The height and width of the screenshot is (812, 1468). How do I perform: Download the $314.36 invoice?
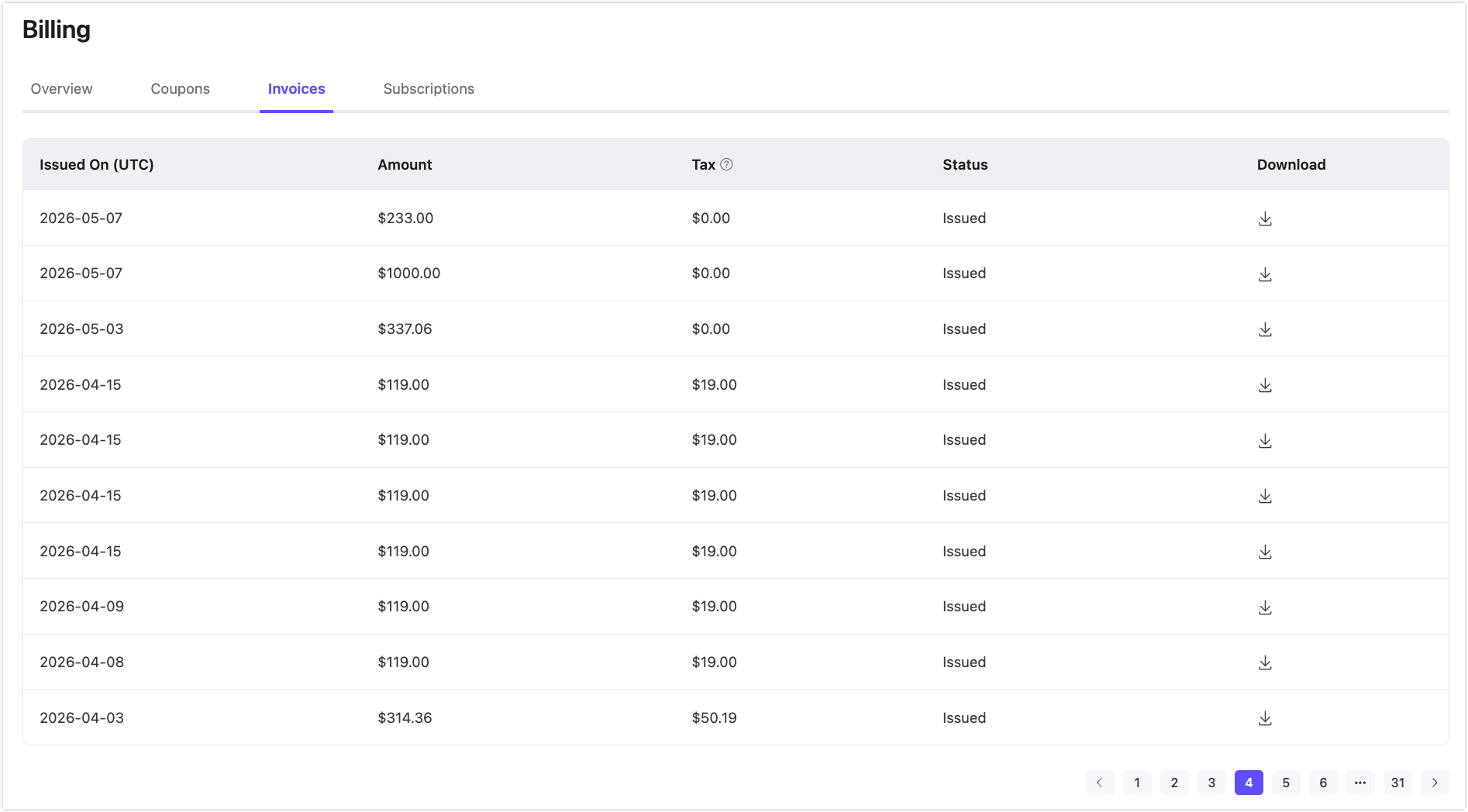(x=1265, y=718)
